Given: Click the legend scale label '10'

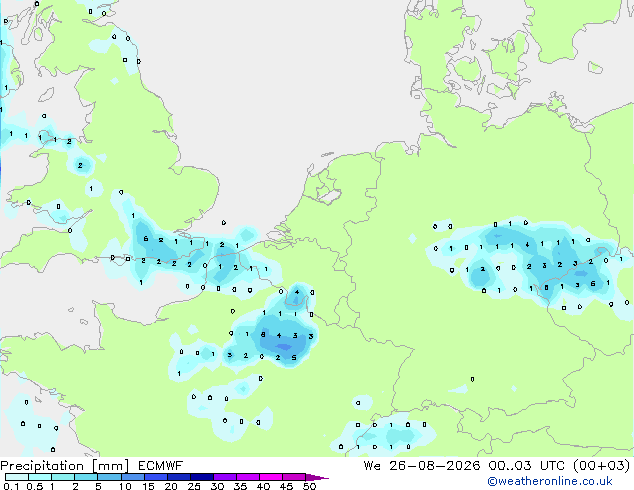Looking at the screenshot, I should point(125,486).
